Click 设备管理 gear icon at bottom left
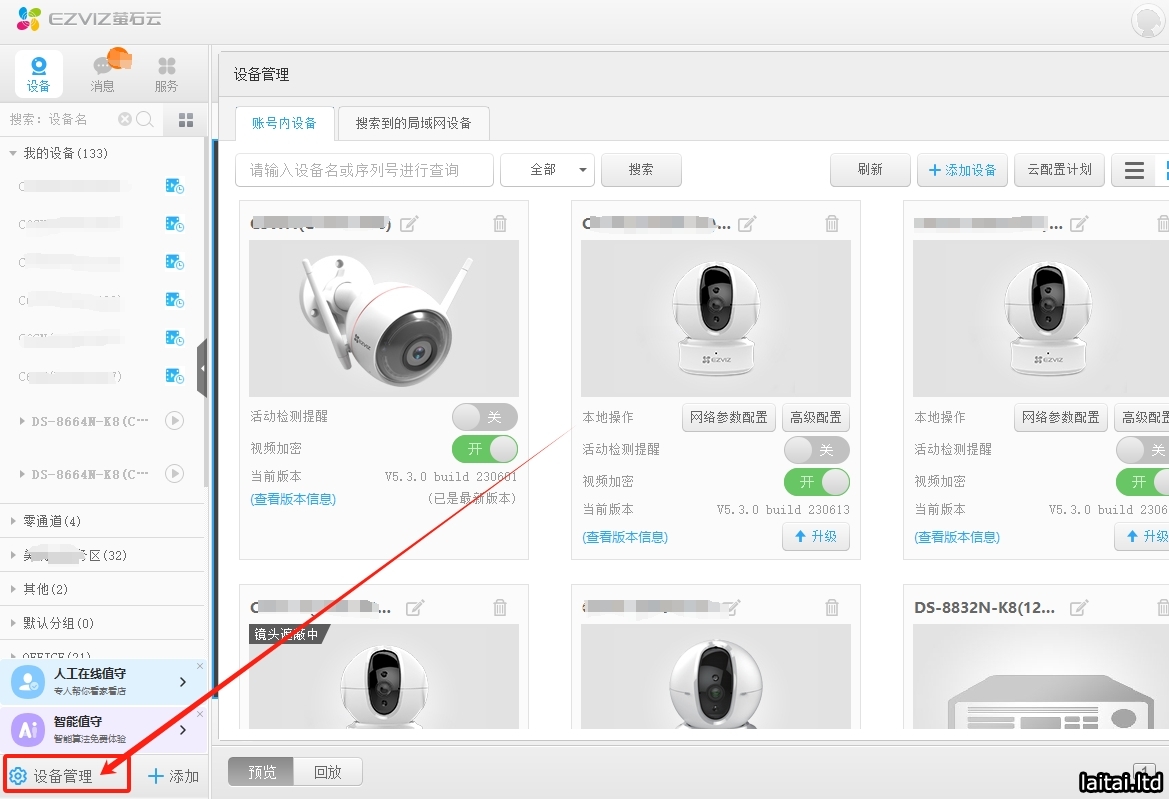1169x799 pixels. pyautogui.click(x=17, y=776)
